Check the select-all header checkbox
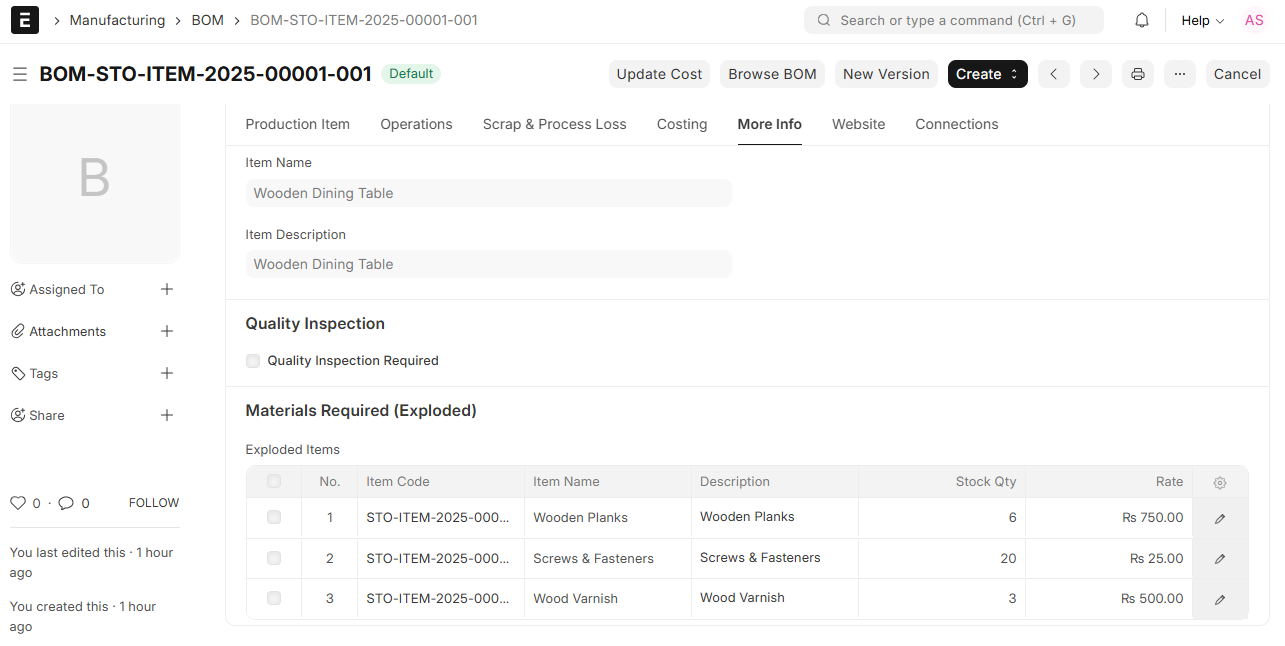The height and width of the screenshot is (646, 1285). (x=274, y=482)
